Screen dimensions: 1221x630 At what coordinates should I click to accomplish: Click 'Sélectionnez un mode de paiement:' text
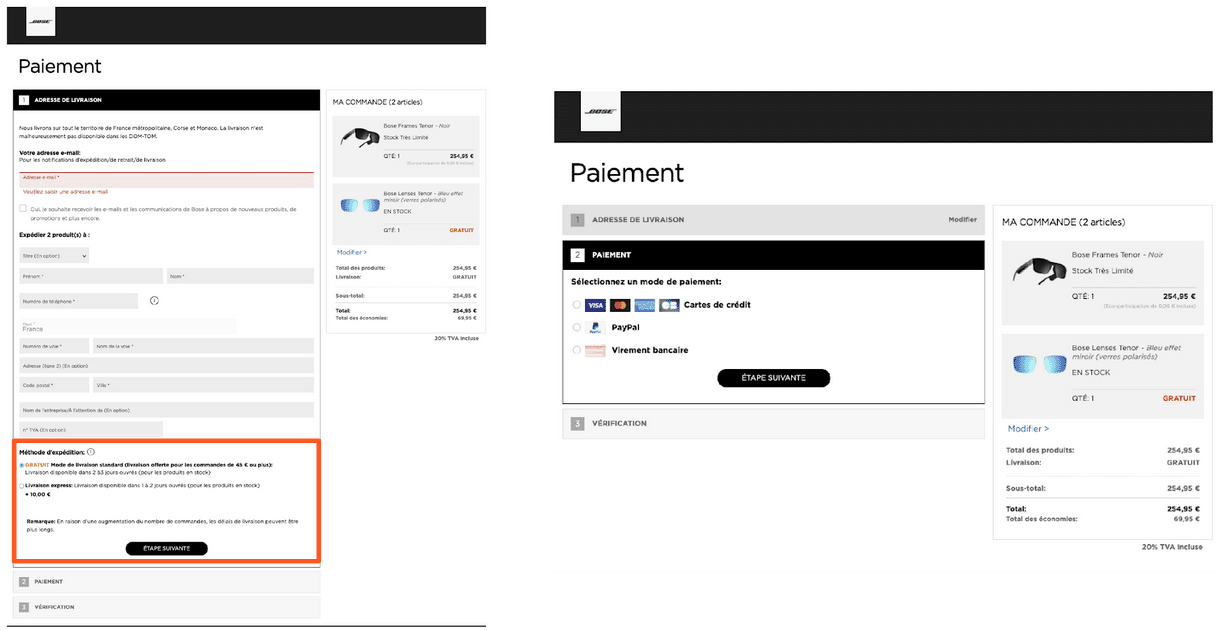click(646, 282)
